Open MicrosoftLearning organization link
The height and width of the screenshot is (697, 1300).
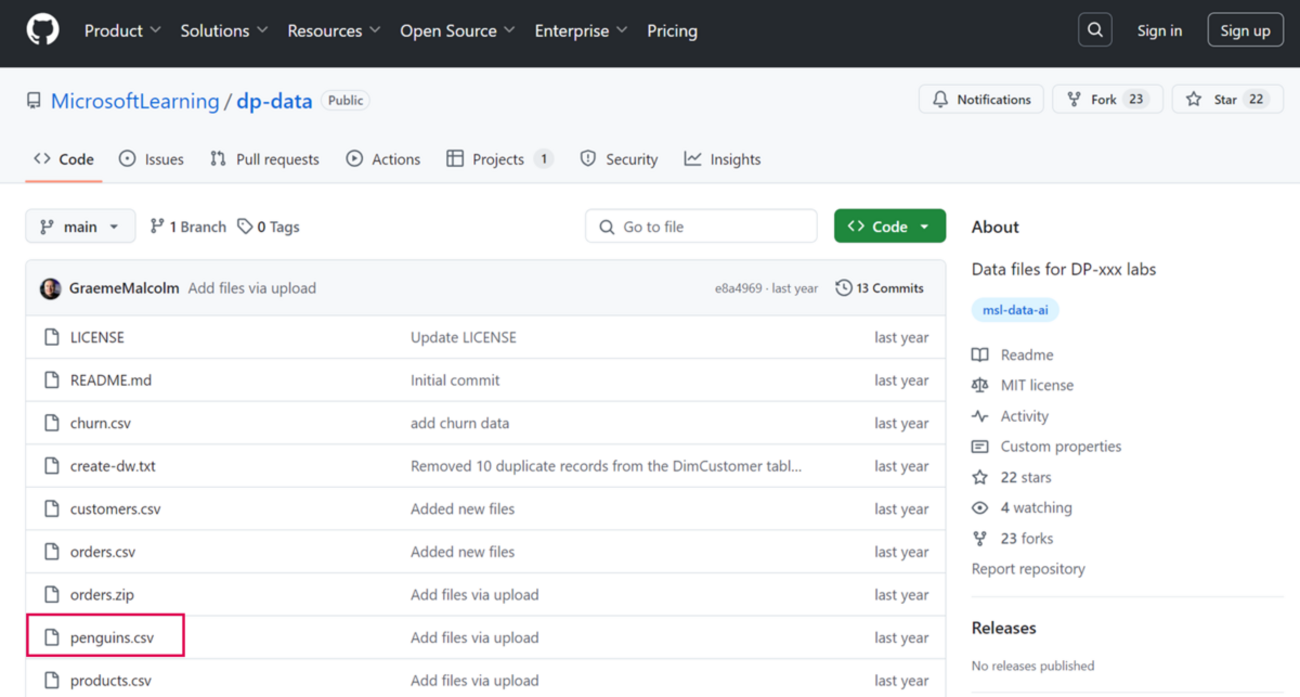[135, 101]
